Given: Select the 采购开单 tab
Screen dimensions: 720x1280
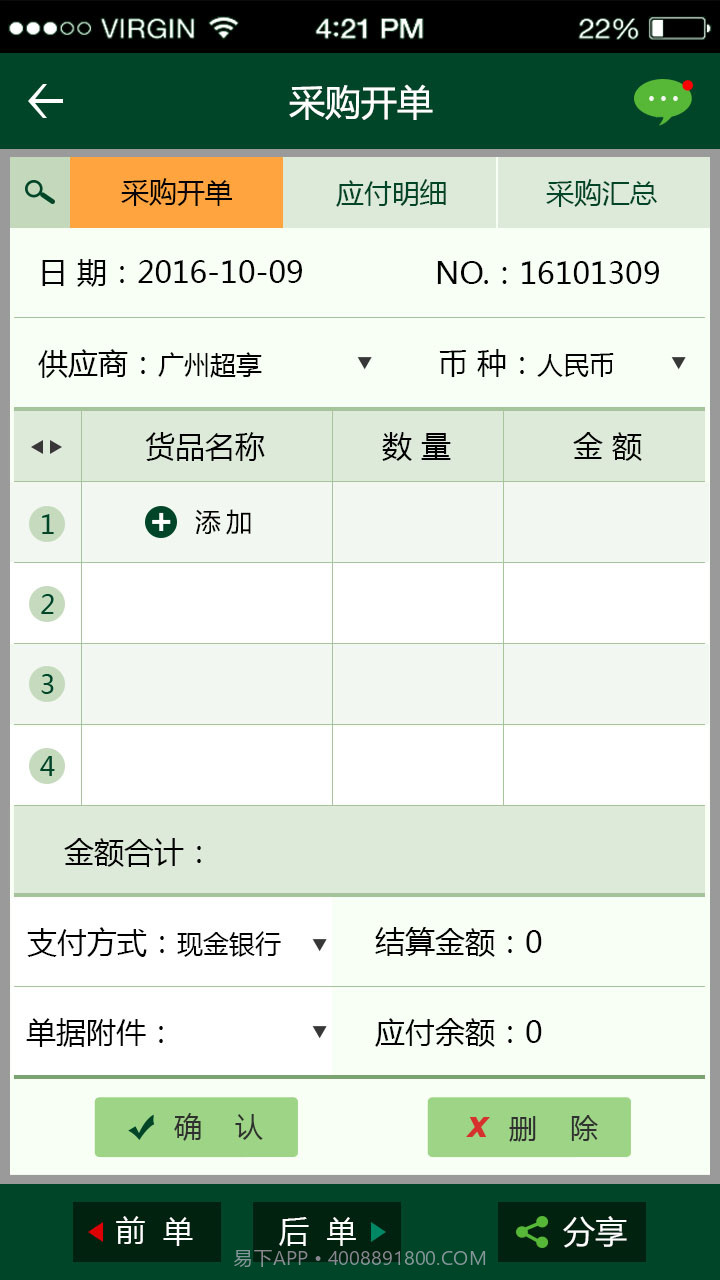Looking at the screenshot, I should pyautogui.click(x=175, y=192).
